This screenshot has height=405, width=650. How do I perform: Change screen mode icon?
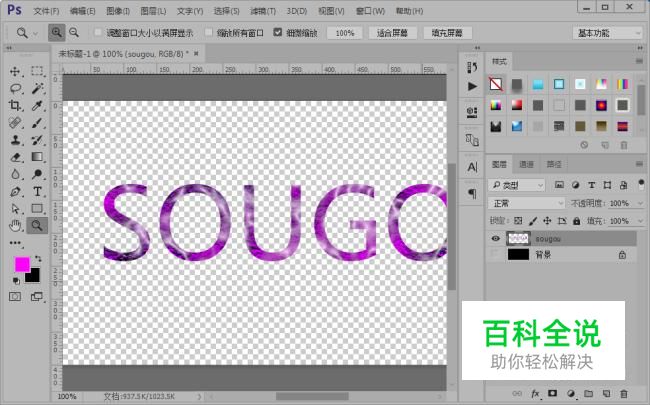click(x=37, y=297)
